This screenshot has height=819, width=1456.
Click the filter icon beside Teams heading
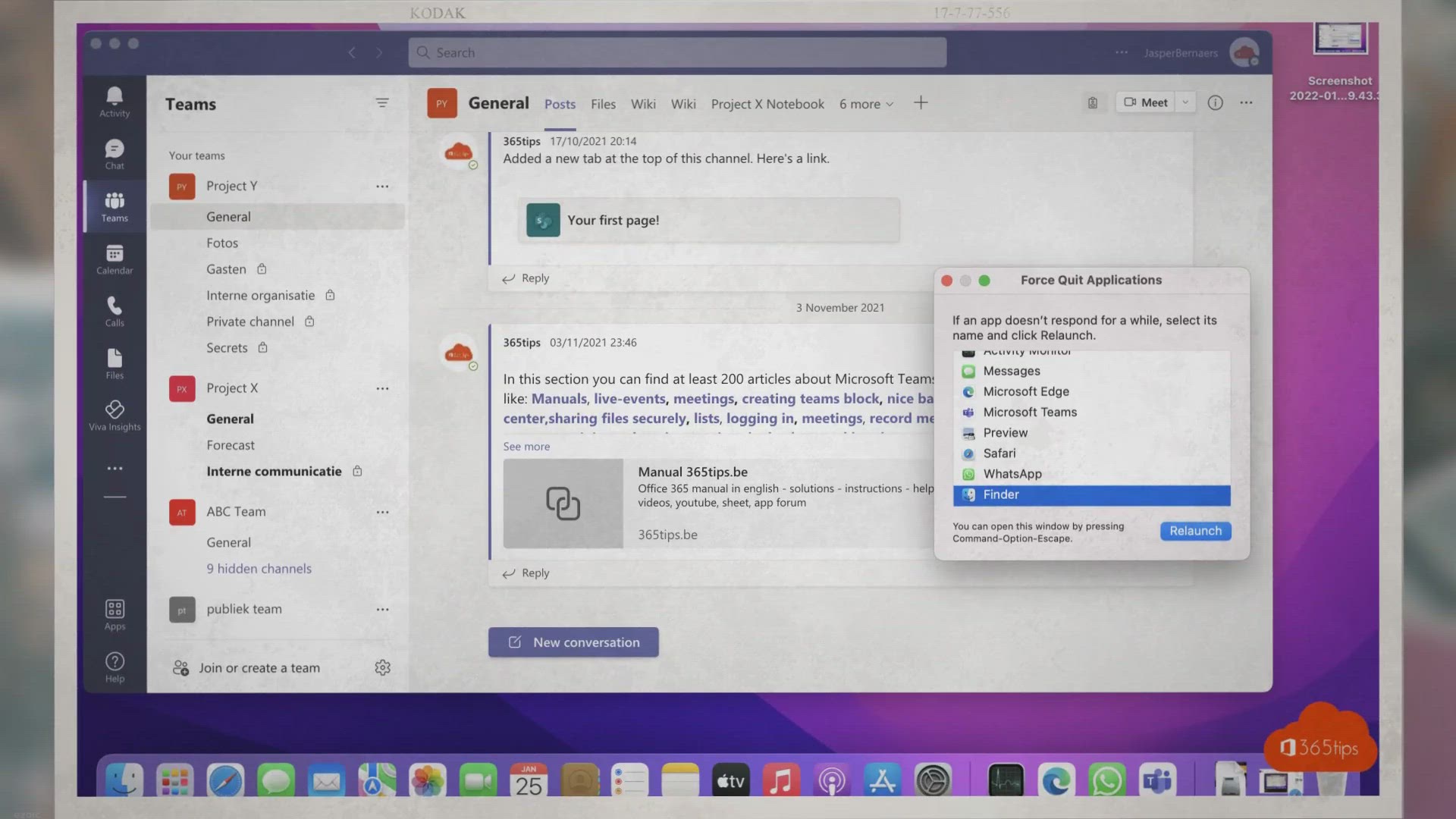pos(382,103)
